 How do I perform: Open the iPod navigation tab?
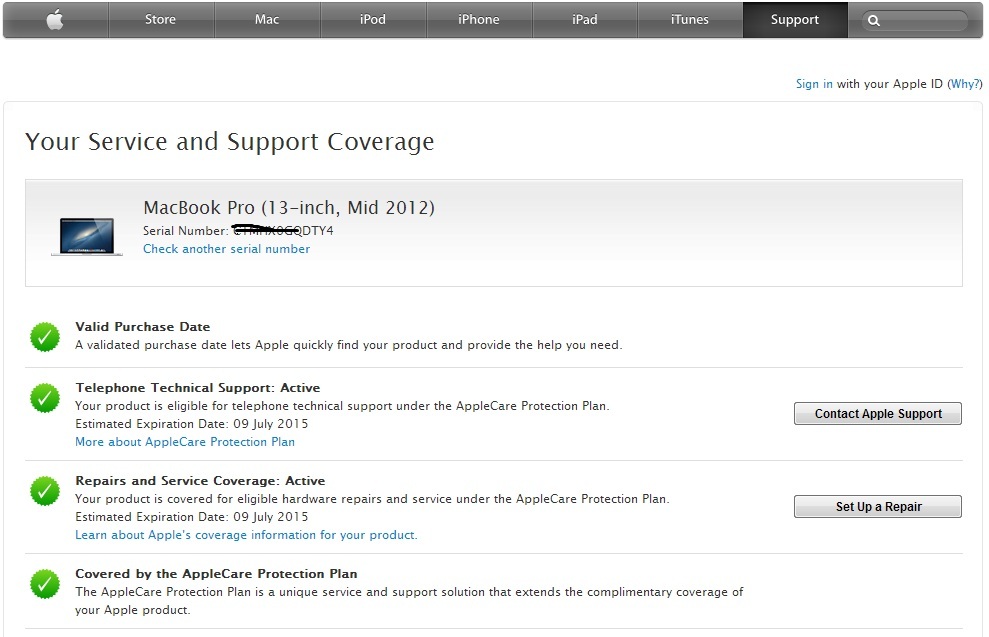pos(373,20)
